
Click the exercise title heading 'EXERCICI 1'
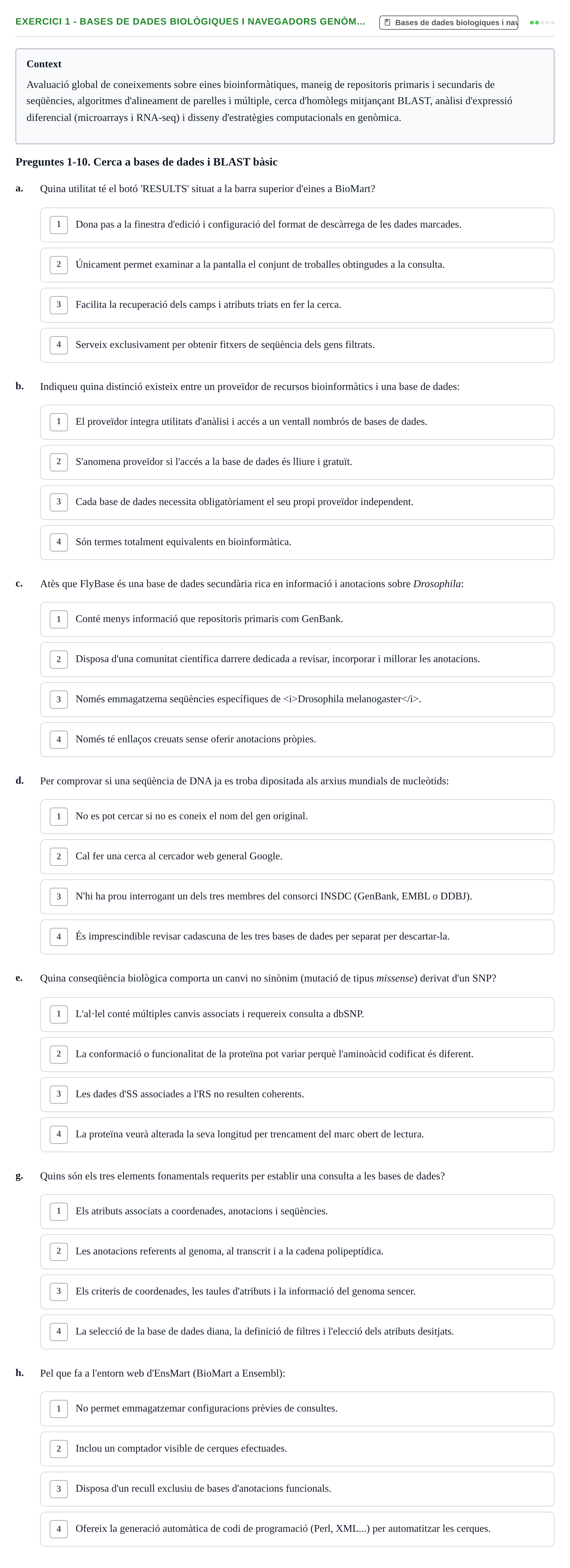[x=190, y=22]
